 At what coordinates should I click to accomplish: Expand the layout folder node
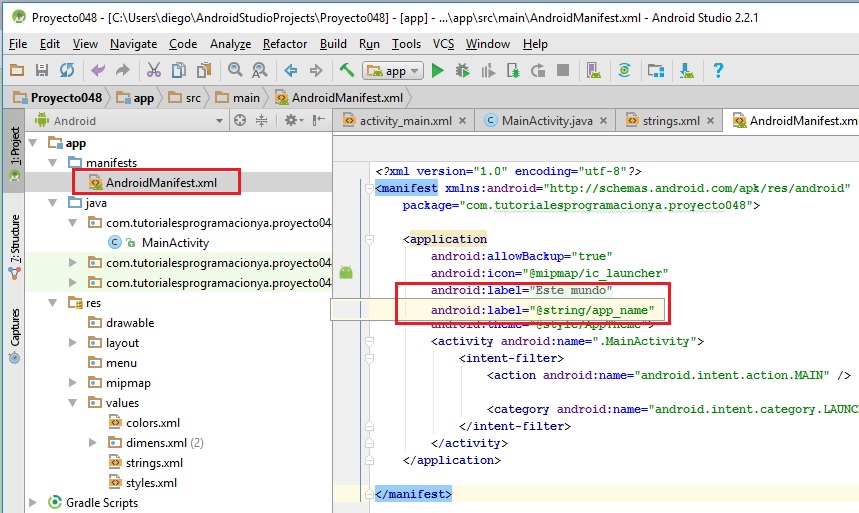pyautogui.click(x=72, y=343)
